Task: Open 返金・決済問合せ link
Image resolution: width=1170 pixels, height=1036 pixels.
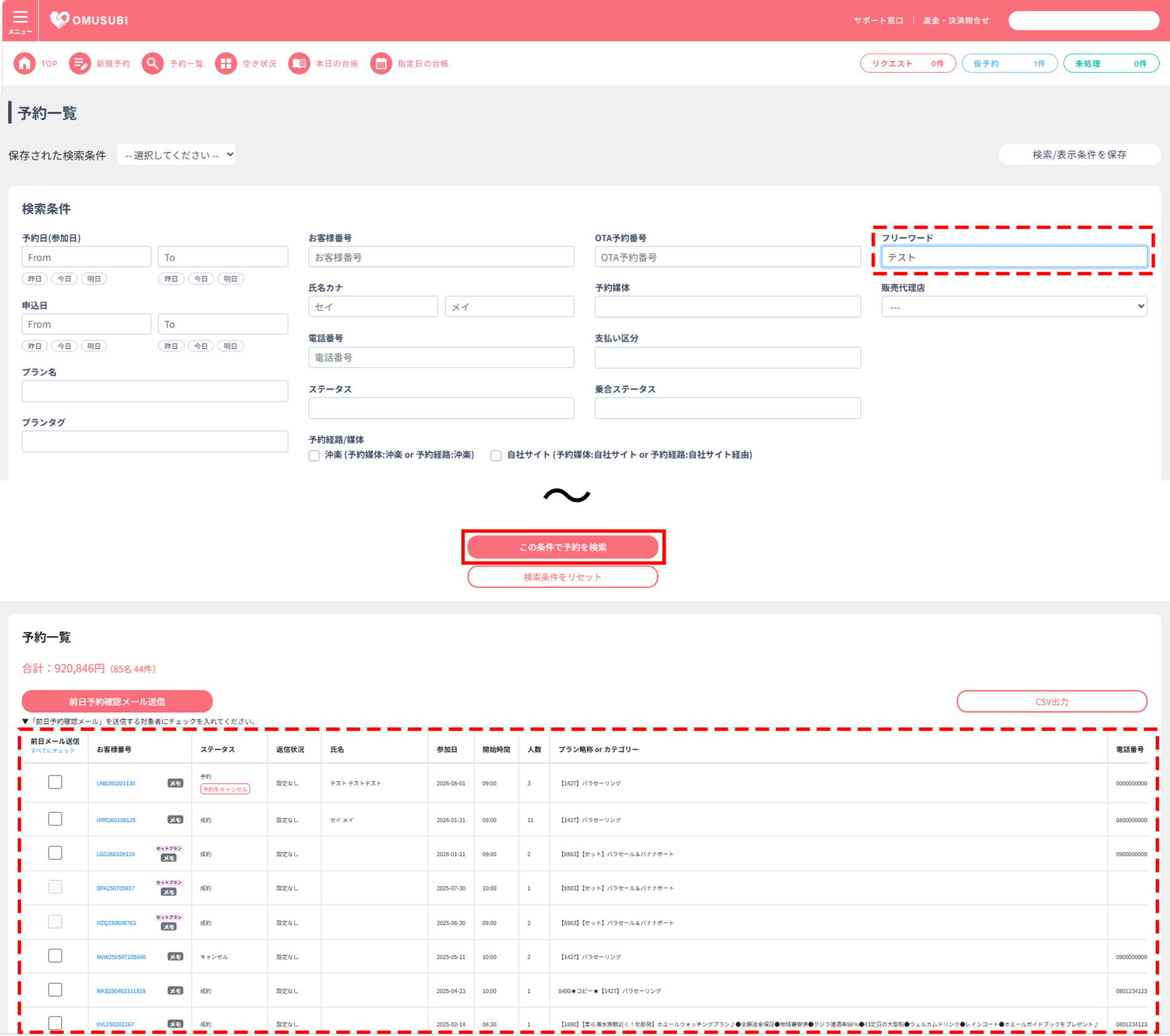Action: (956, 21)
